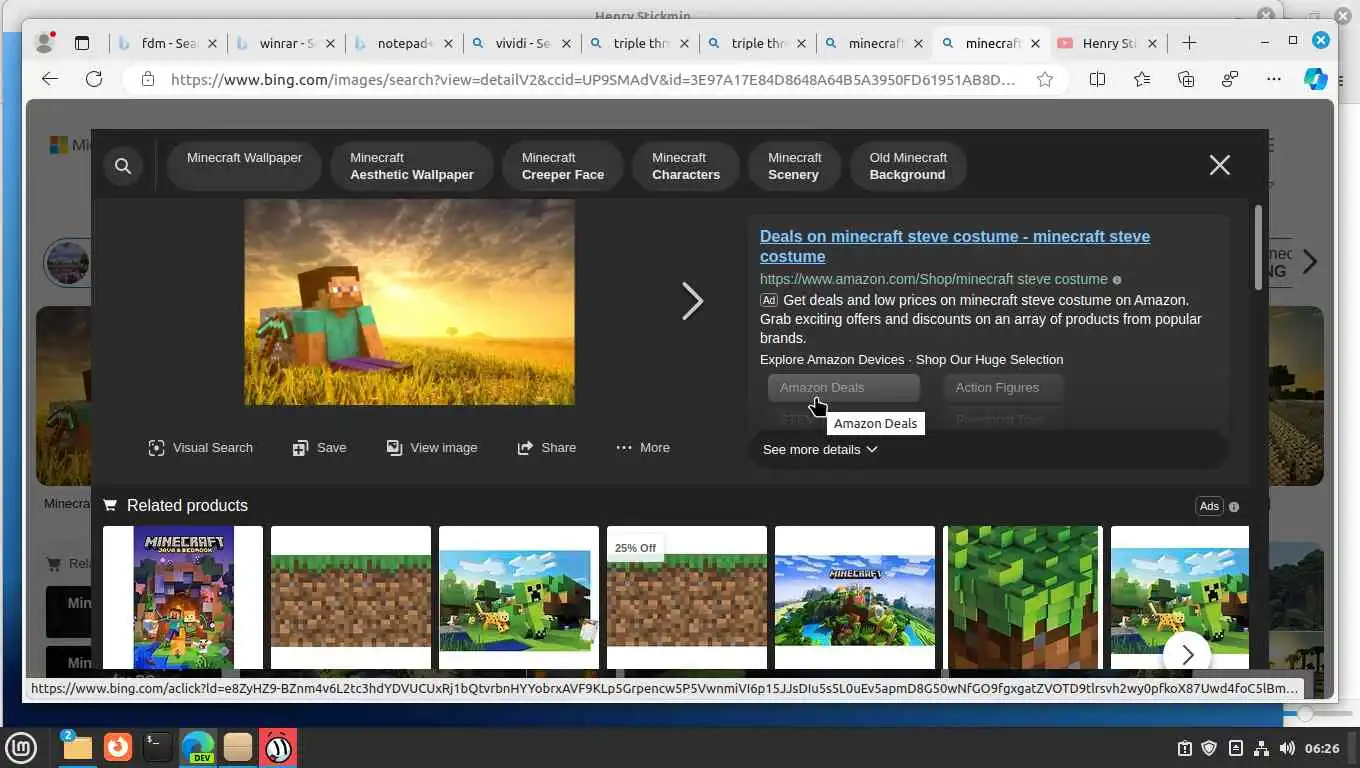Open Edge Settings and more menu
The height and width of the screenshot is (768, 1360).
[1273, 79]
